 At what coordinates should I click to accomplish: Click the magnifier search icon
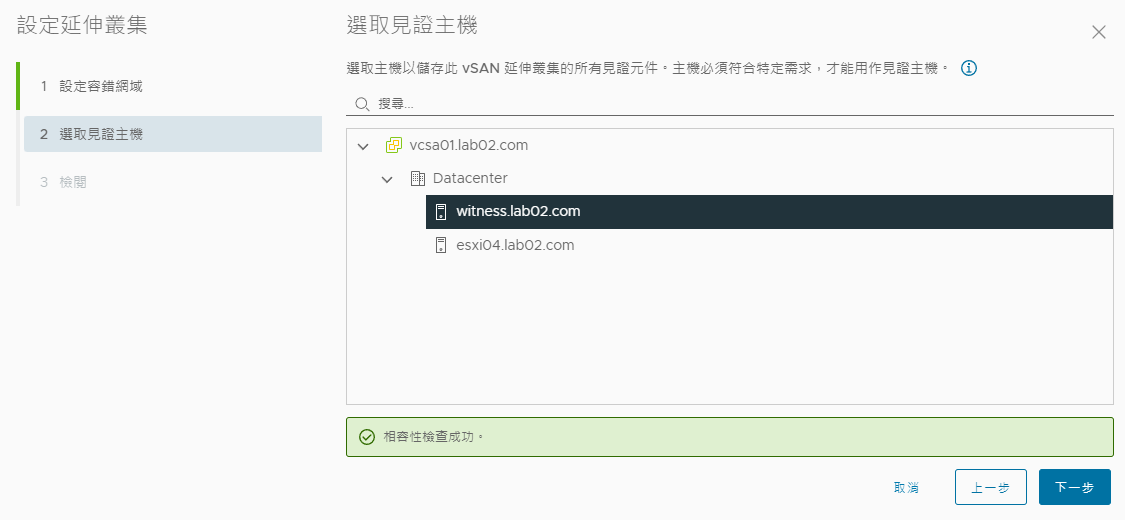(362, 104)
